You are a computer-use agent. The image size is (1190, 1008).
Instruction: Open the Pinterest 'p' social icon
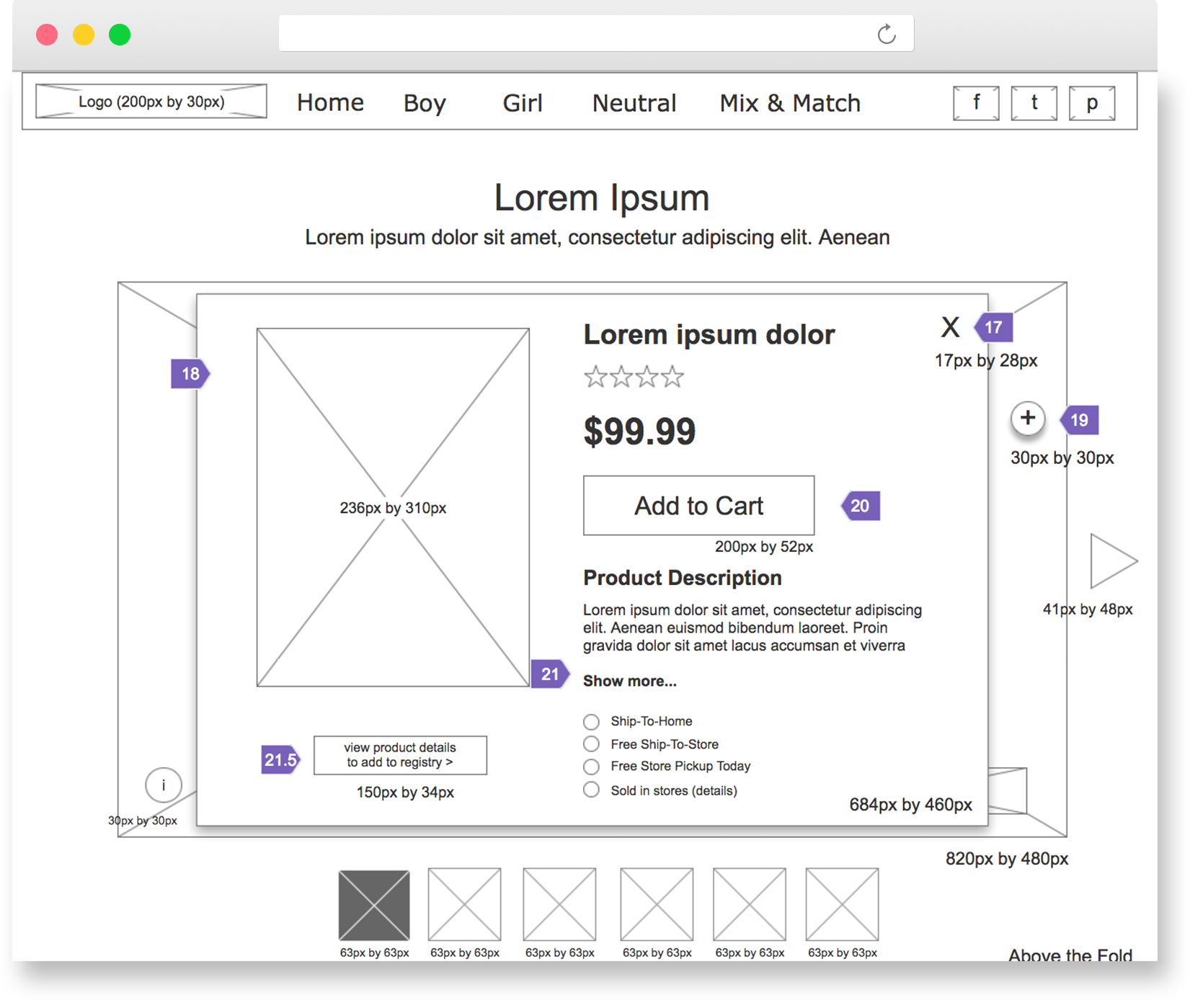(x=1092, y=103)
